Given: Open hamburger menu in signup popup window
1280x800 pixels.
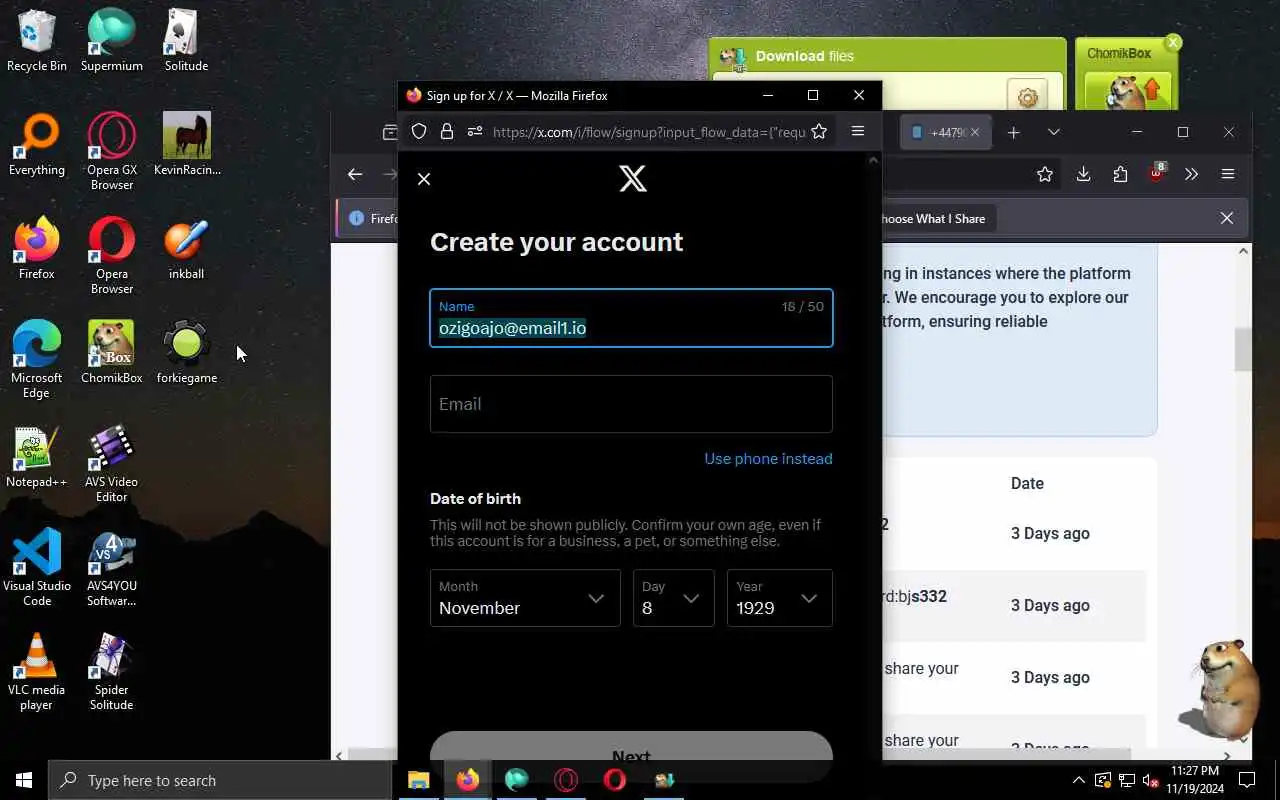Looking at the screenshot, I should pos(857,131).
